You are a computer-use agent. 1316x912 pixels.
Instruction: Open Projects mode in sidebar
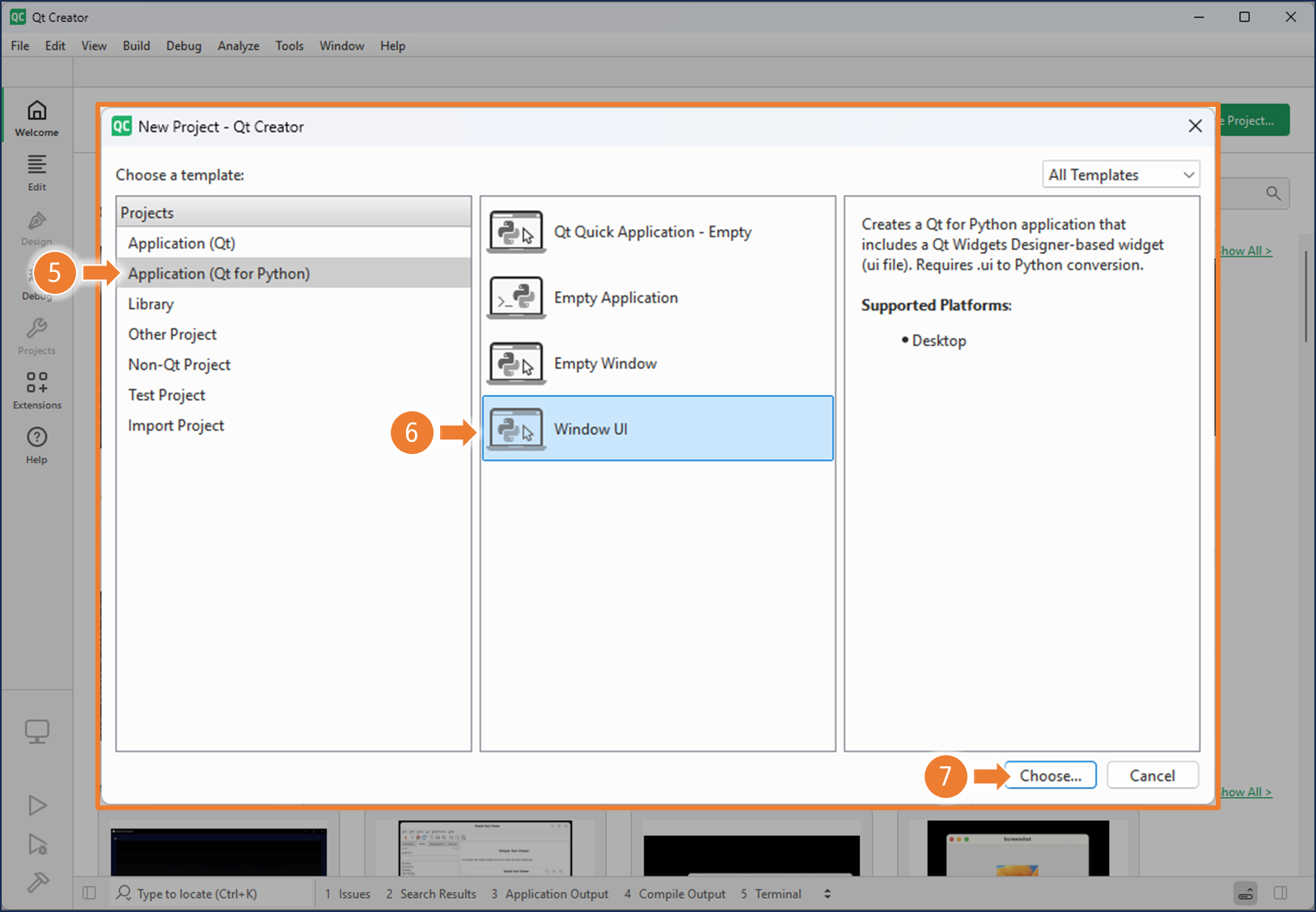[x=36, y=337]
